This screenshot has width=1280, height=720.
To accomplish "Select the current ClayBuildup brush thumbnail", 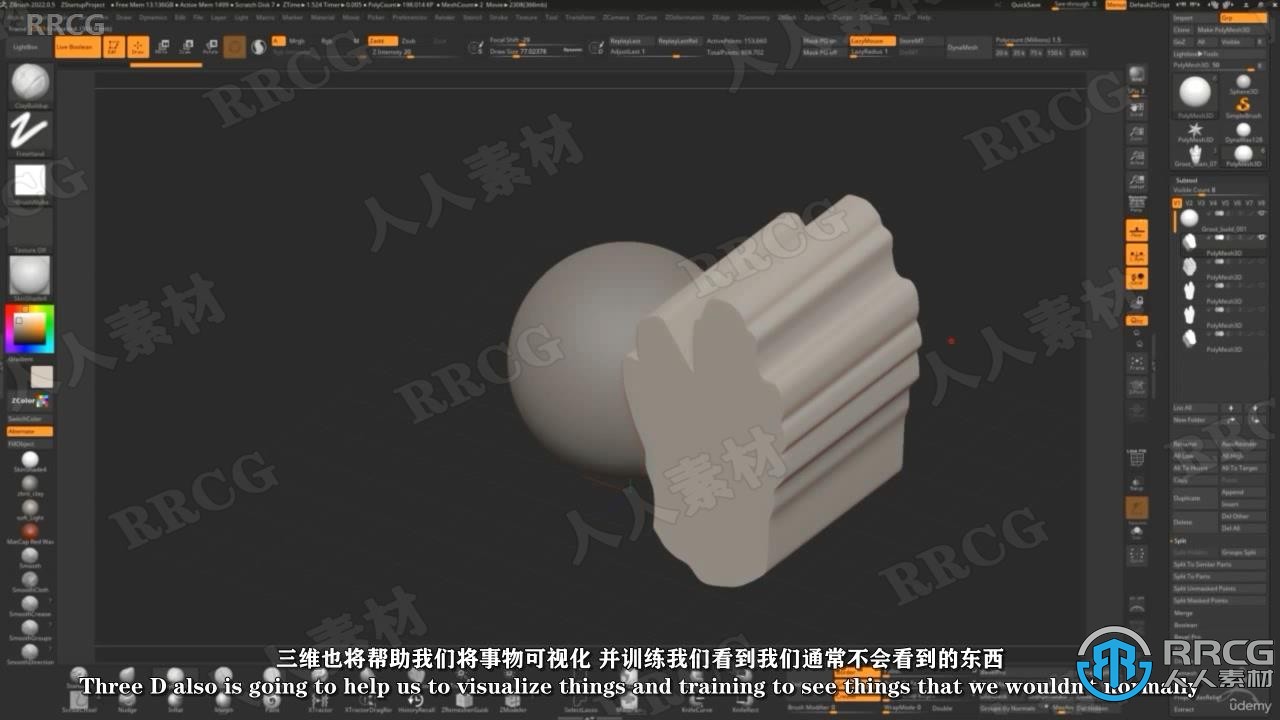I will point(30,82).
